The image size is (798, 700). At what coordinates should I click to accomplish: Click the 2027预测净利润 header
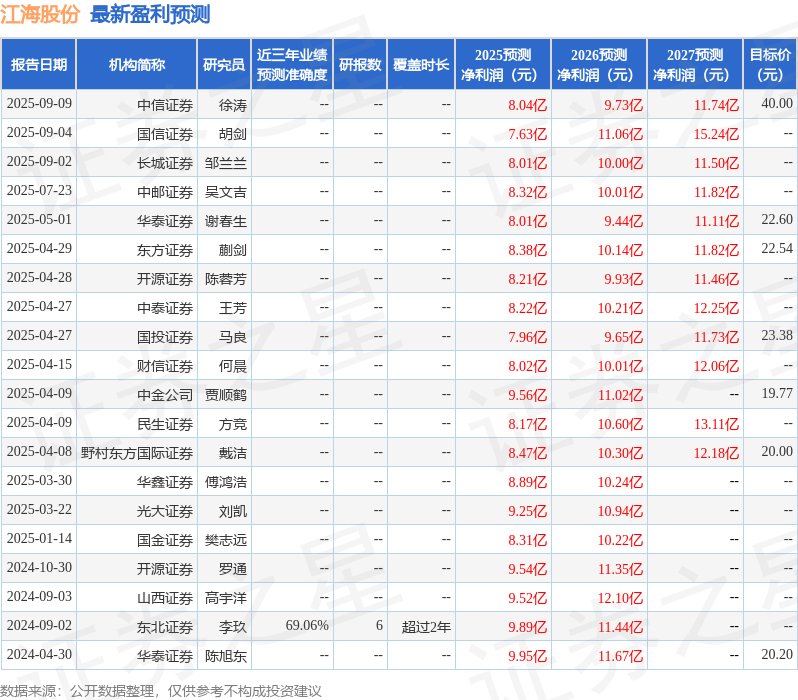pyautogui.click(x=695, y=65)
